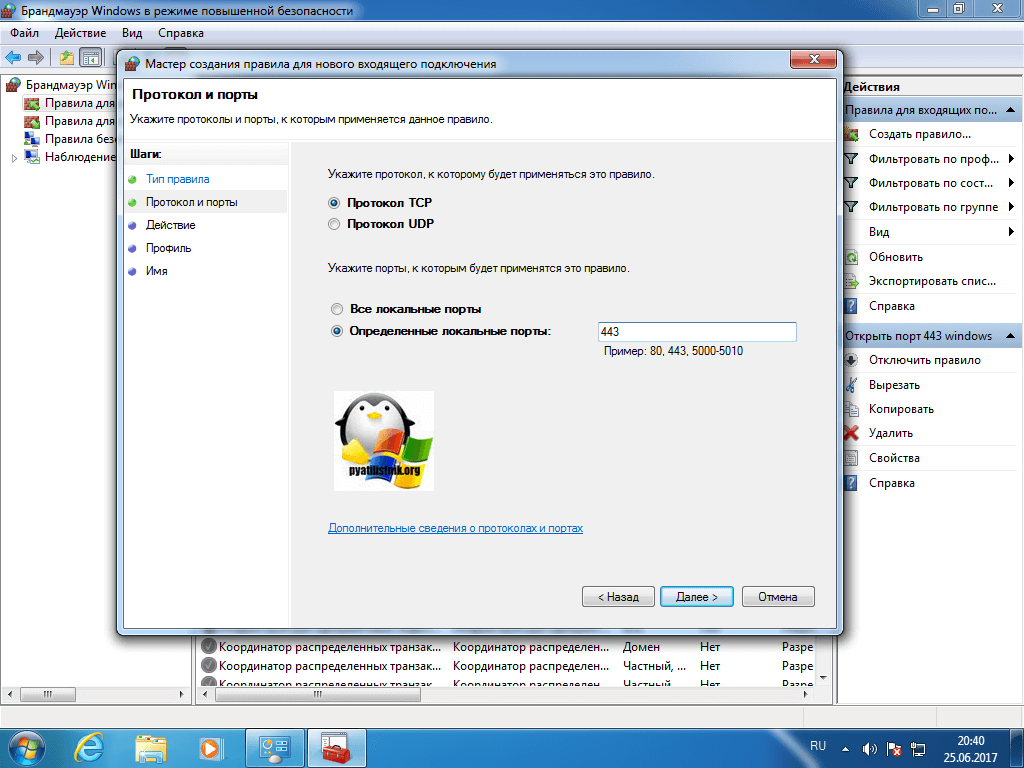Click the Refresh (Обновить) icon

[x=852, y=257]
